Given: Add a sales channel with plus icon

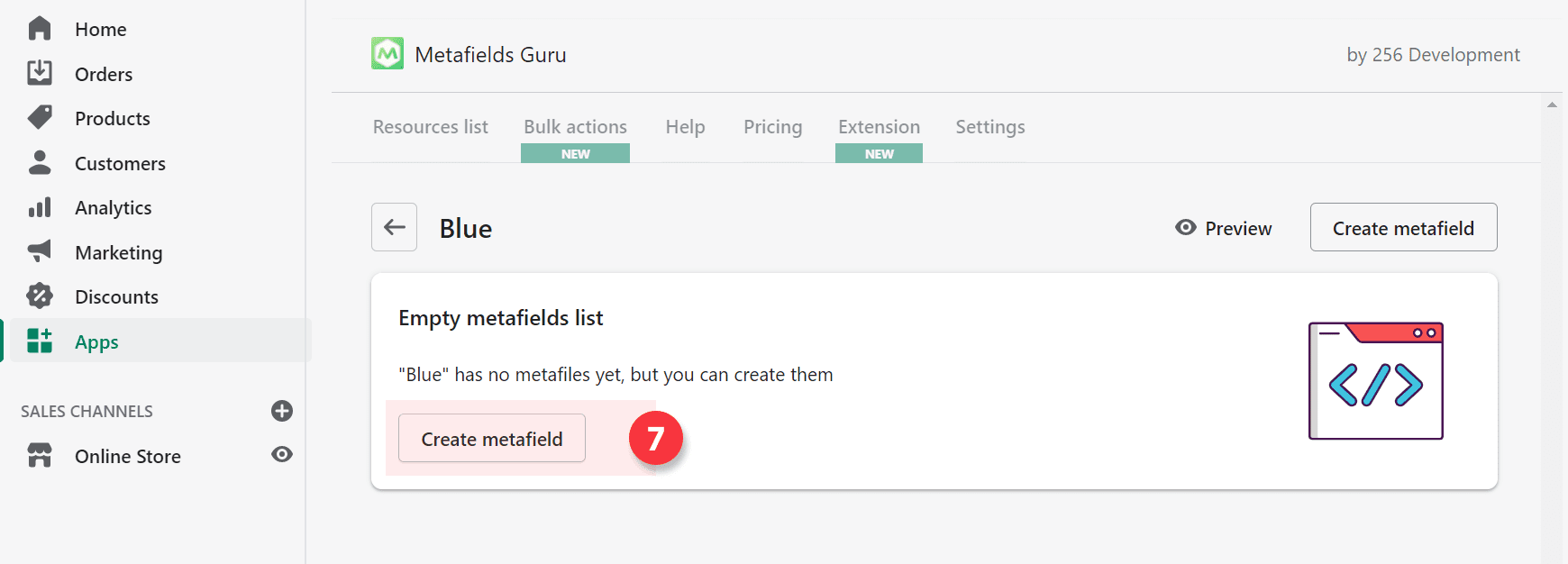Looking at the screenshot, I should [x=282, y=411].
